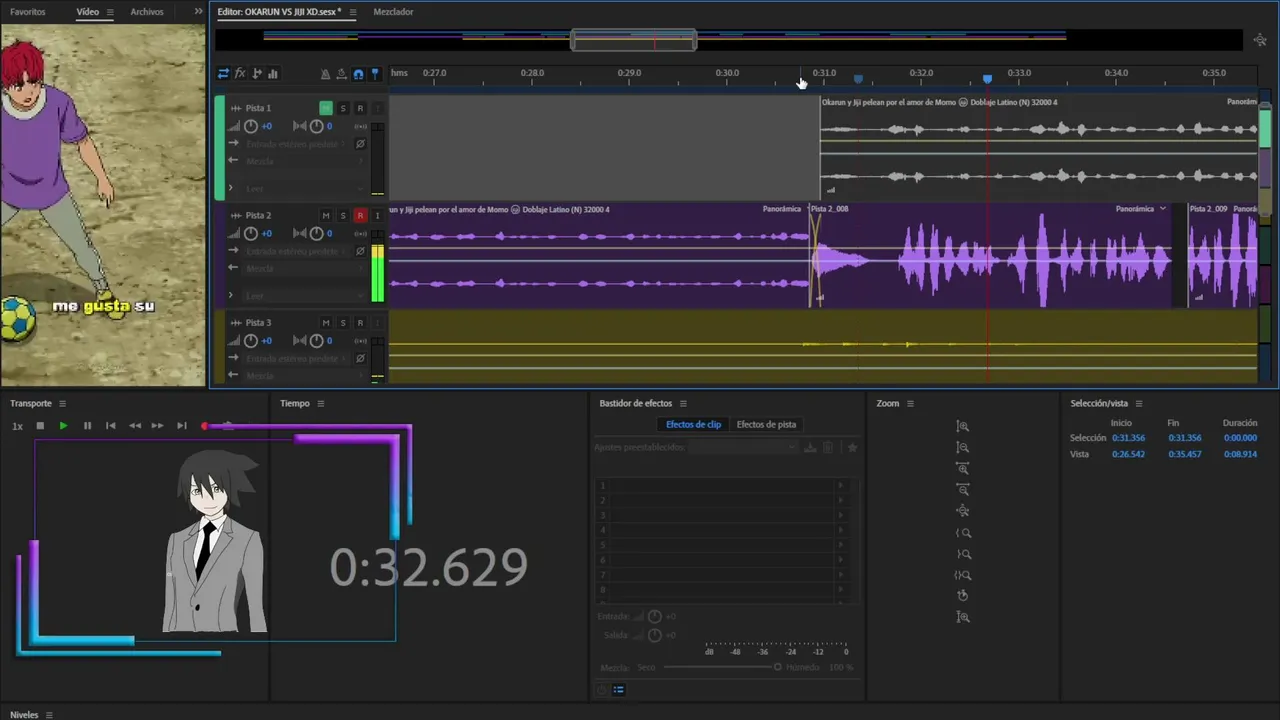Pause playback in Transporte panel
The width and height of the screenshot is (1280, 720).
87,426
